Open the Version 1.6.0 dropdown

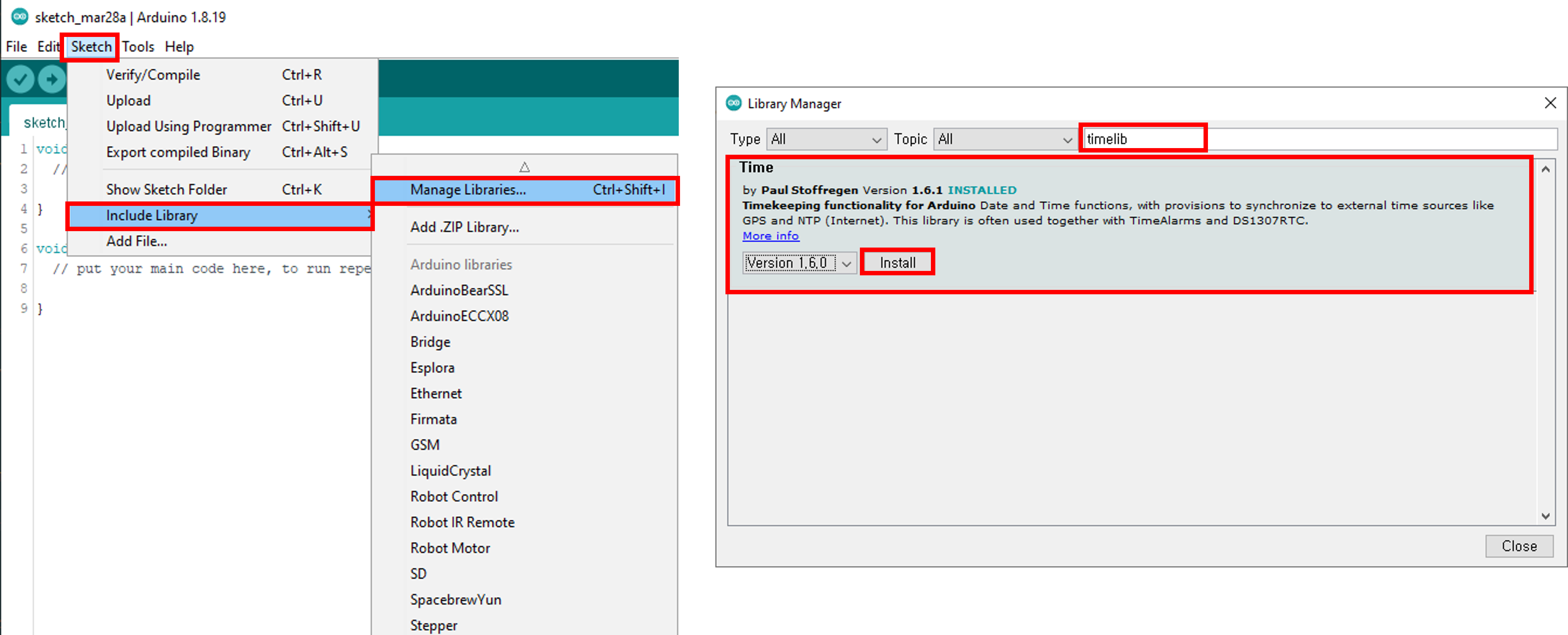tap(799, 262)
